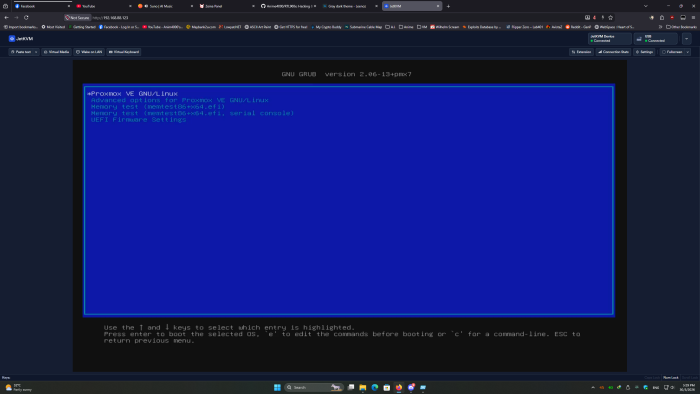
Task: Click Memory test (memtest86+x64.efi) entry
Action: point(158,107)
